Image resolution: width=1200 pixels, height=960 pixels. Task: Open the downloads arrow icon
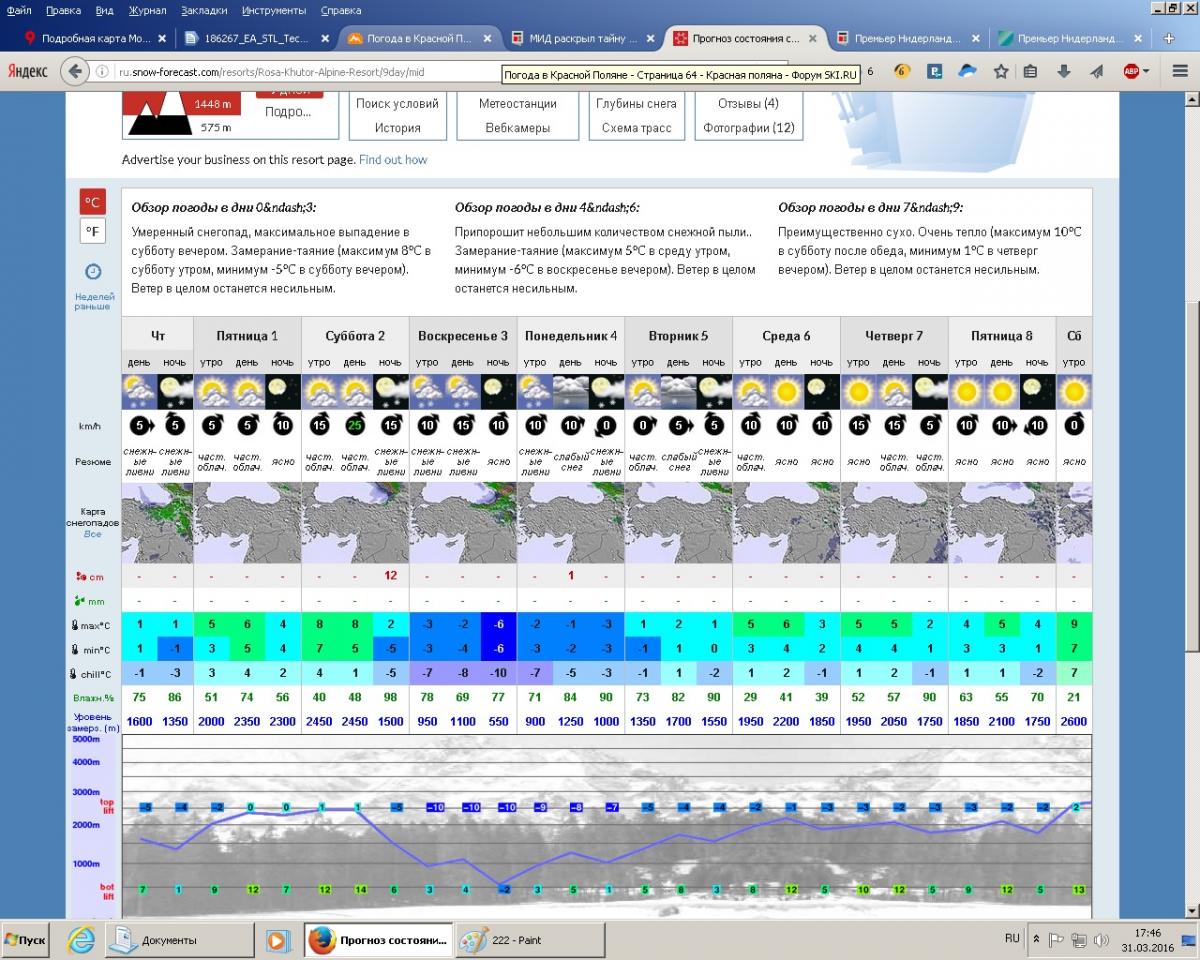point(1064,71)
